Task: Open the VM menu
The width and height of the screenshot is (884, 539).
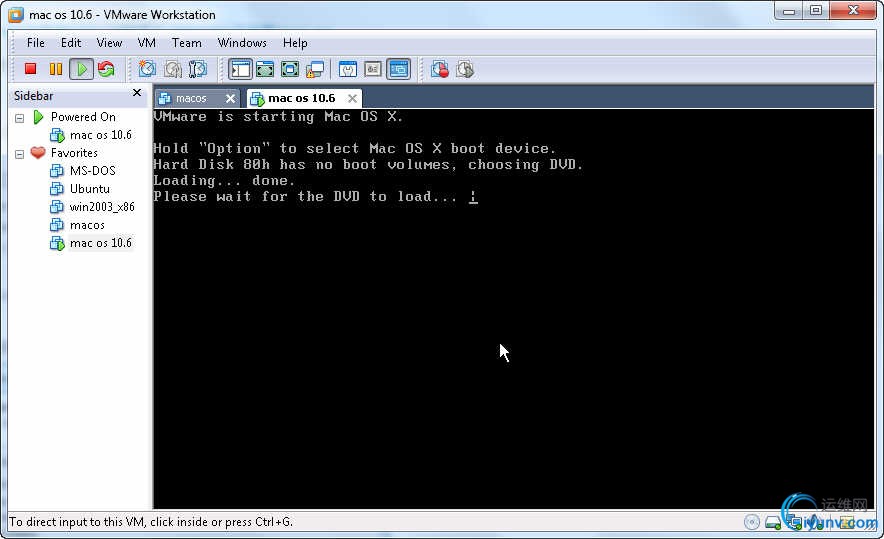Action: [147, 43]
